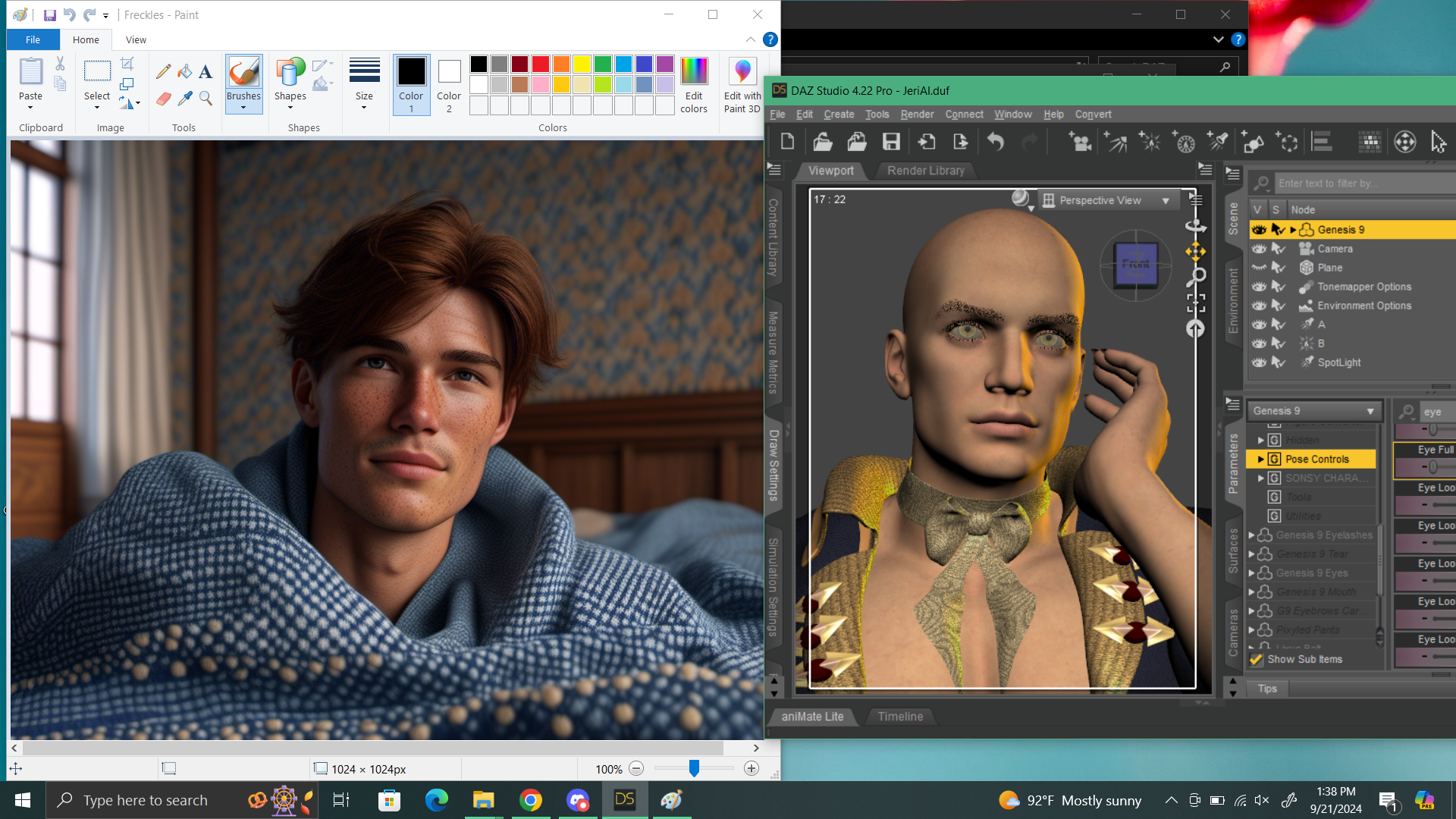Select the Fill with color bucket tool

[x=184, y=72]
